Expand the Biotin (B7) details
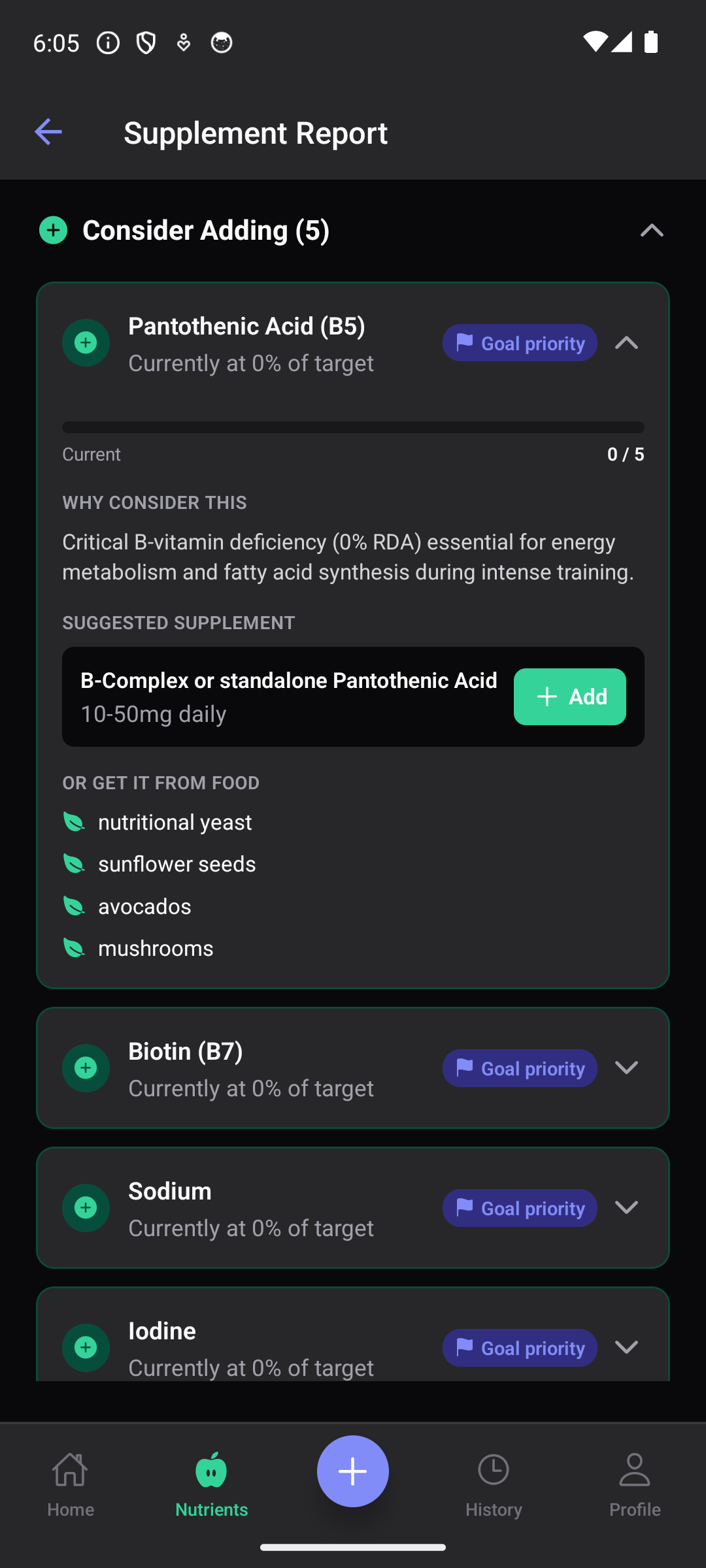The height and width of the screenshot is (1568, 706). click(626, 1068)
